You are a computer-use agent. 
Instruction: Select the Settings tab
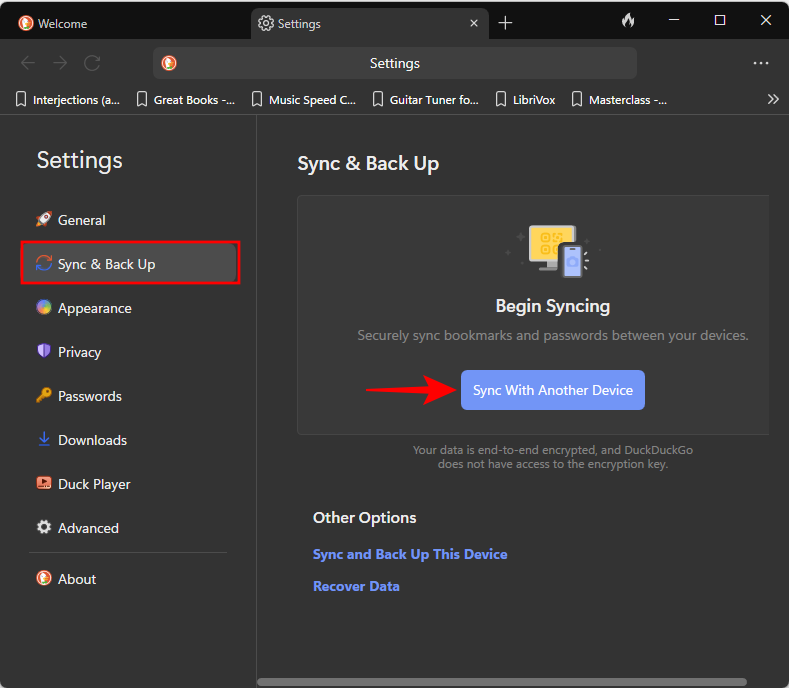369,23
